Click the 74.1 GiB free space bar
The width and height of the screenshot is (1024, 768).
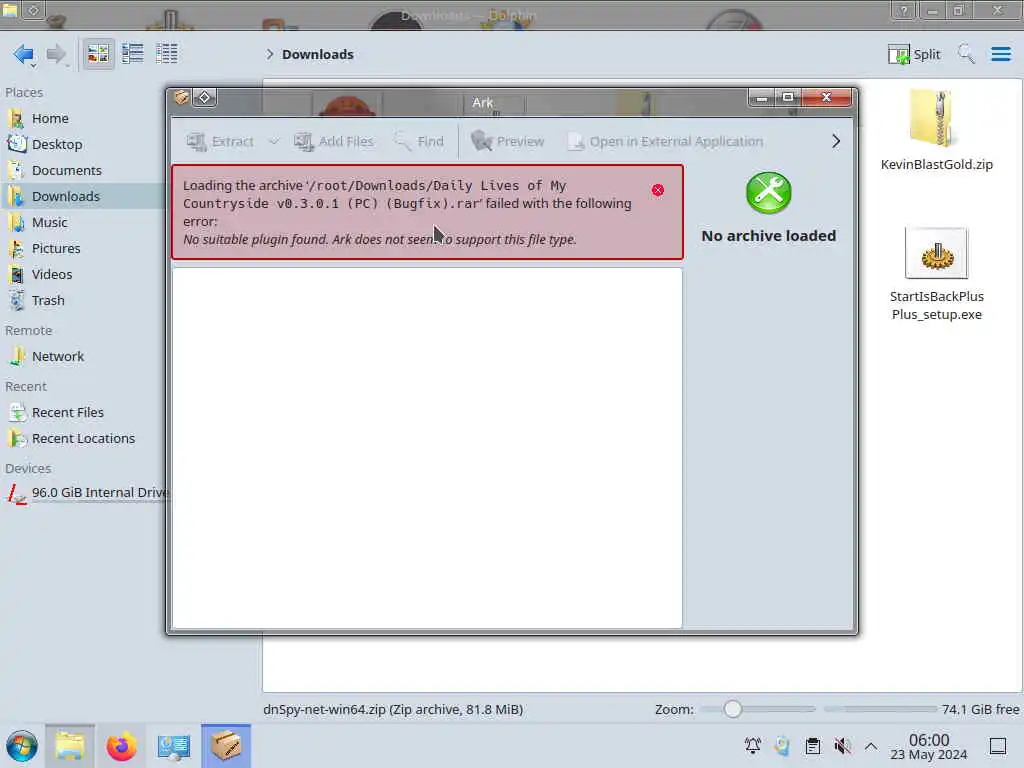[x=921, y=709]
